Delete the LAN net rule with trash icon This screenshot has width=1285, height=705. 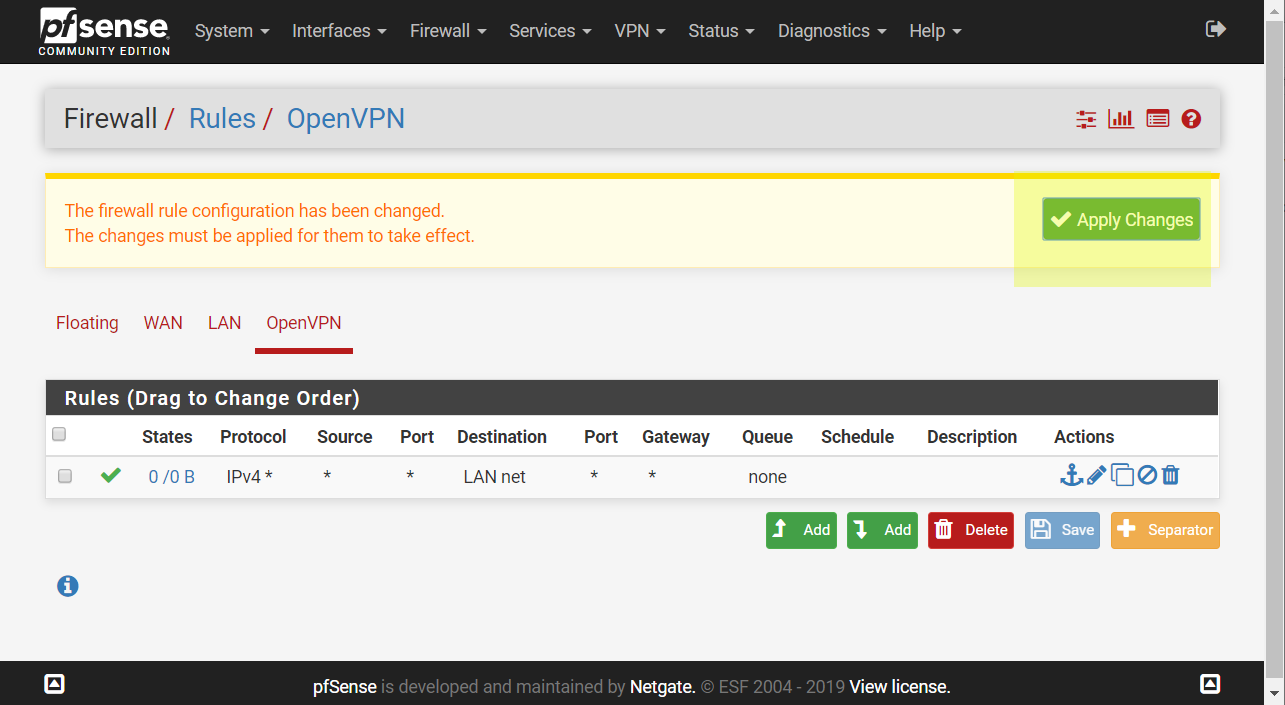(1171, 476)
